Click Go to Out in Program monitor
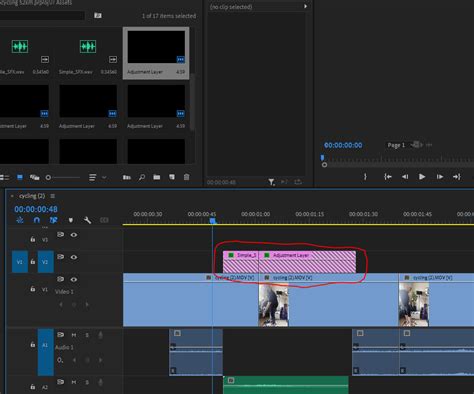The width and height of the screenshot is (474, 394). (x=457, y=177)
